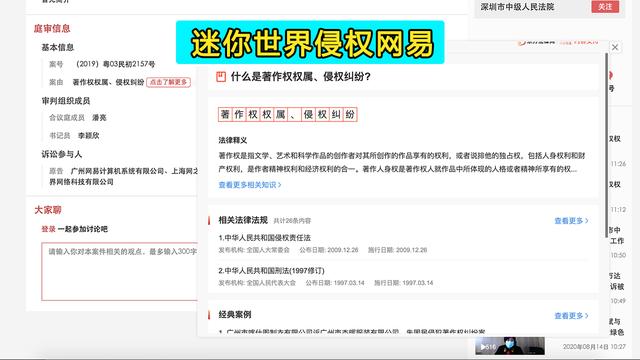Click case number (2019)粤03民初2157号
The image size is (640, 360).
point(116,64)
